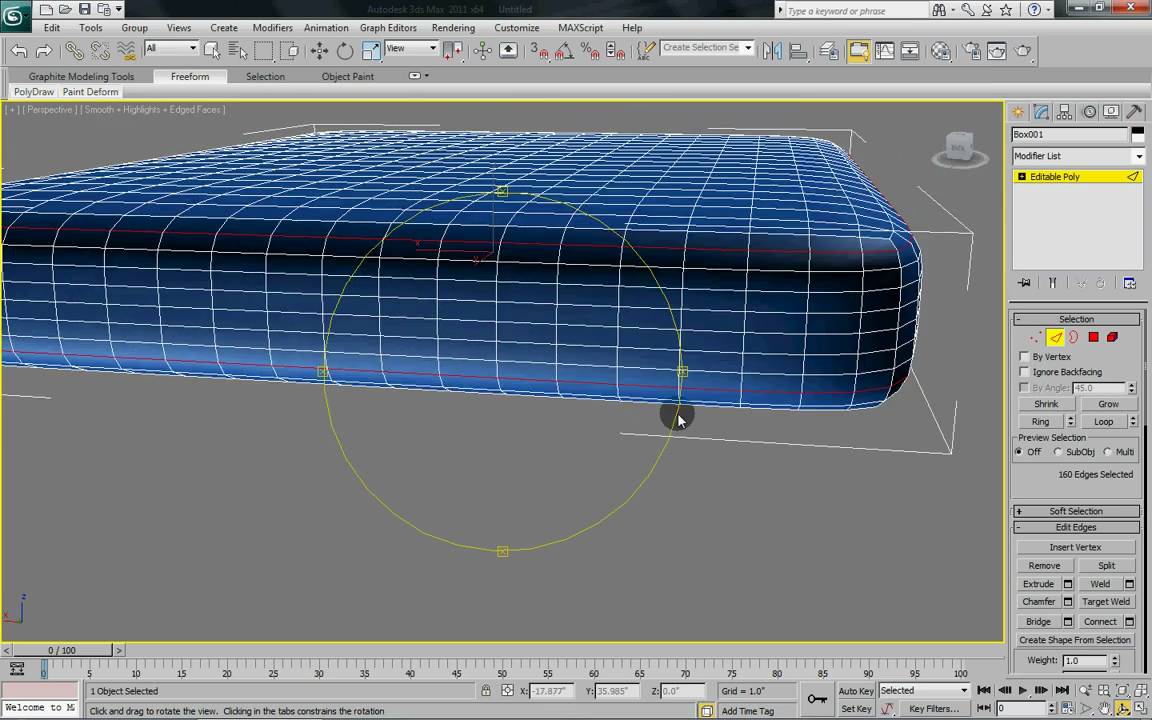
Task: Enable the By Vertex checkbox
Action: click(1024, 356)
